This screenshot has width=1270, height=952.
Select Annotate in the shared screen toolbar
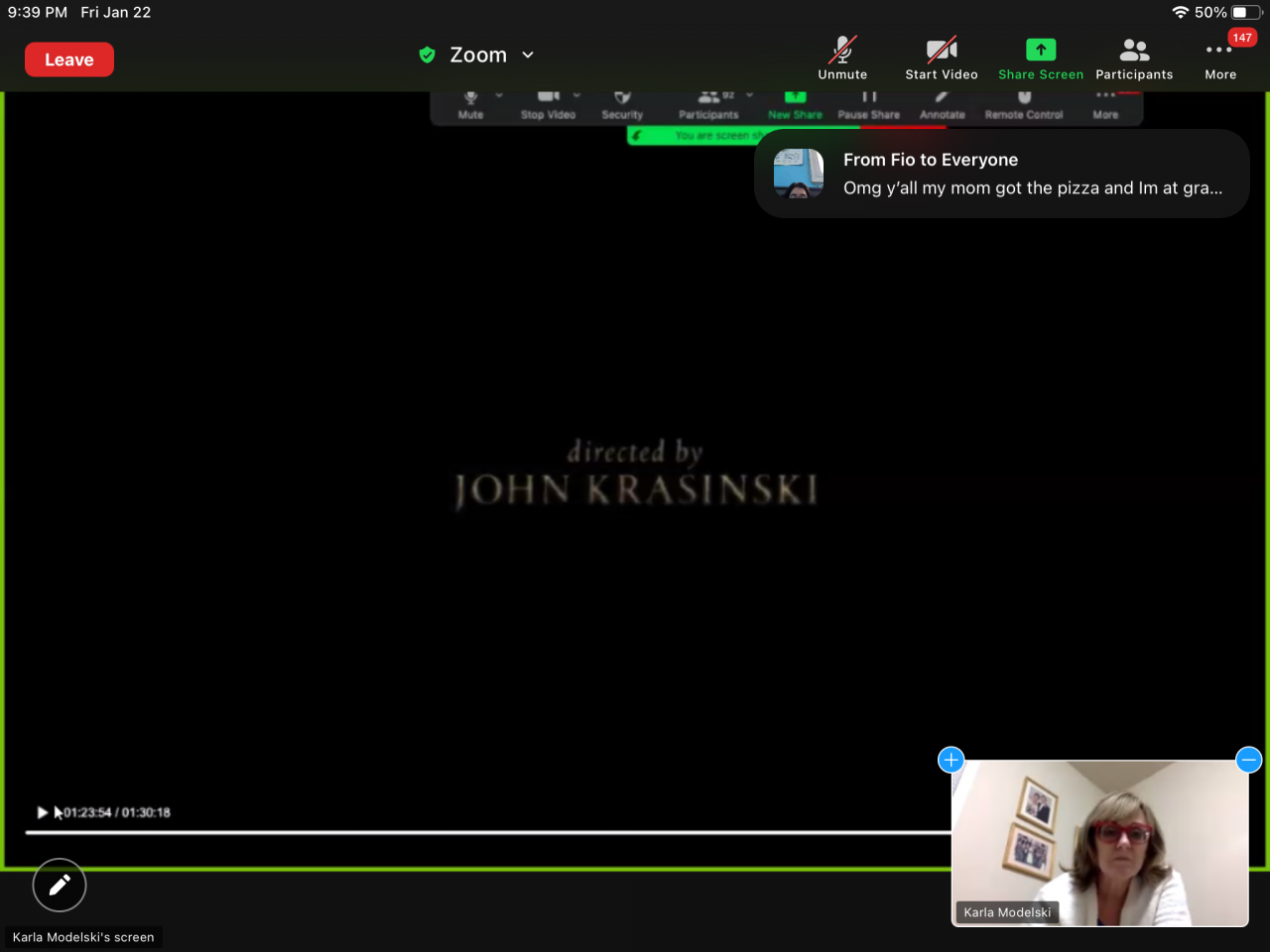[x=943, y=104]
